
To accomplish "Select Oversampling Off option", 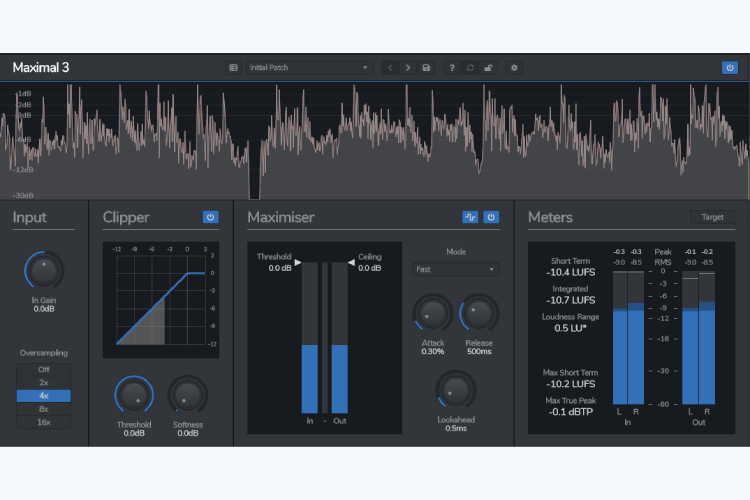I will point(44,369).
